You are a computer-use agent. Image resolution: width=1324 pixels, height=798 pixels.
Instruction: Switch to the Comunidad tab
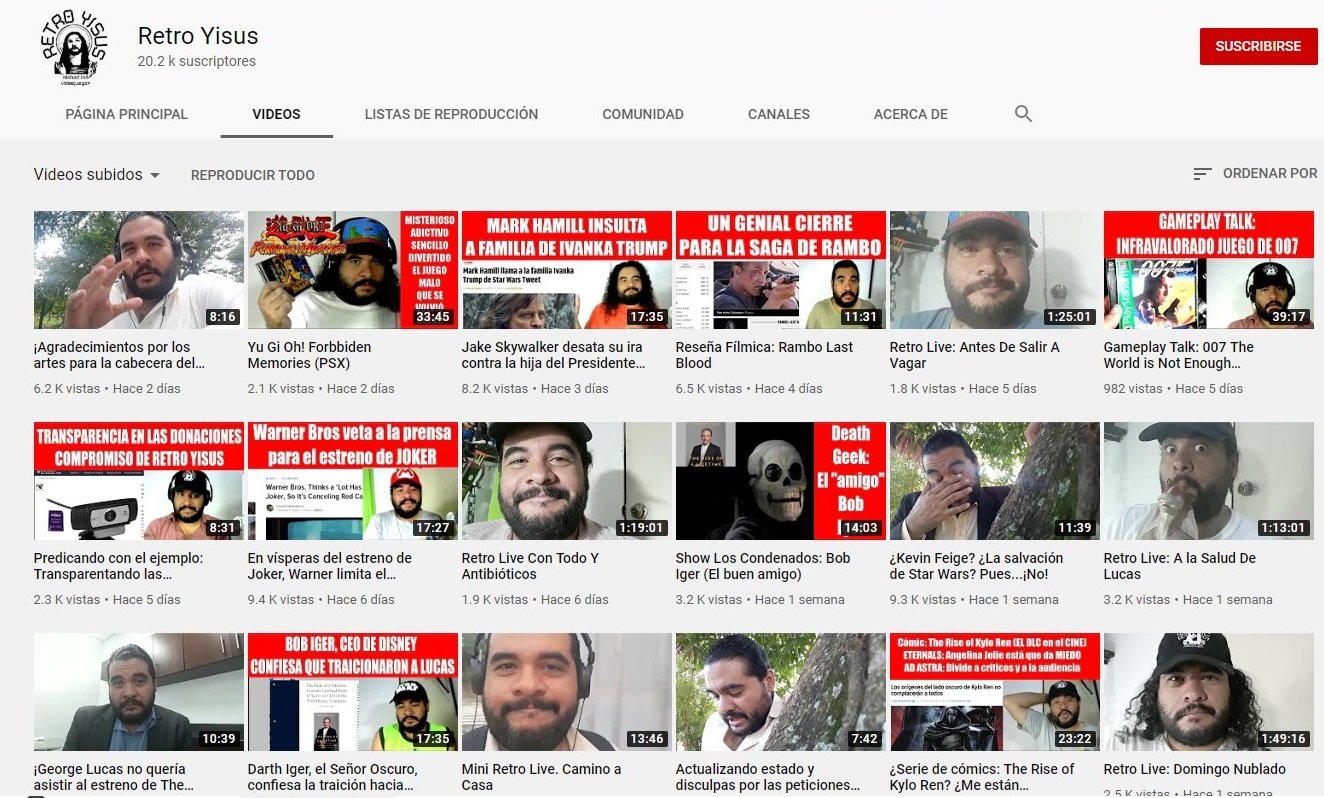coord(643,114)
